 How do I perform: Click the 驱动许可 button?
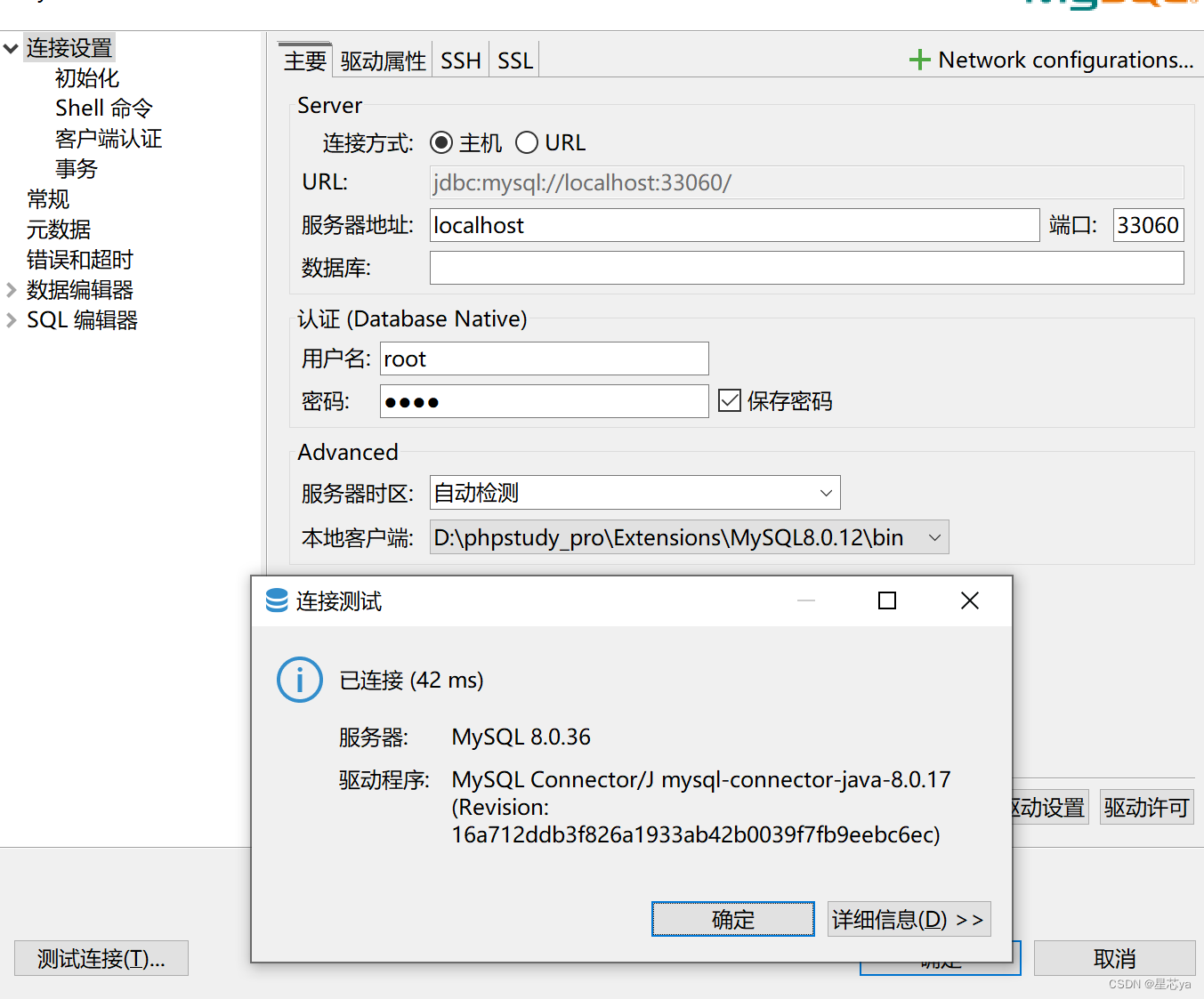tap(1146, 807)
